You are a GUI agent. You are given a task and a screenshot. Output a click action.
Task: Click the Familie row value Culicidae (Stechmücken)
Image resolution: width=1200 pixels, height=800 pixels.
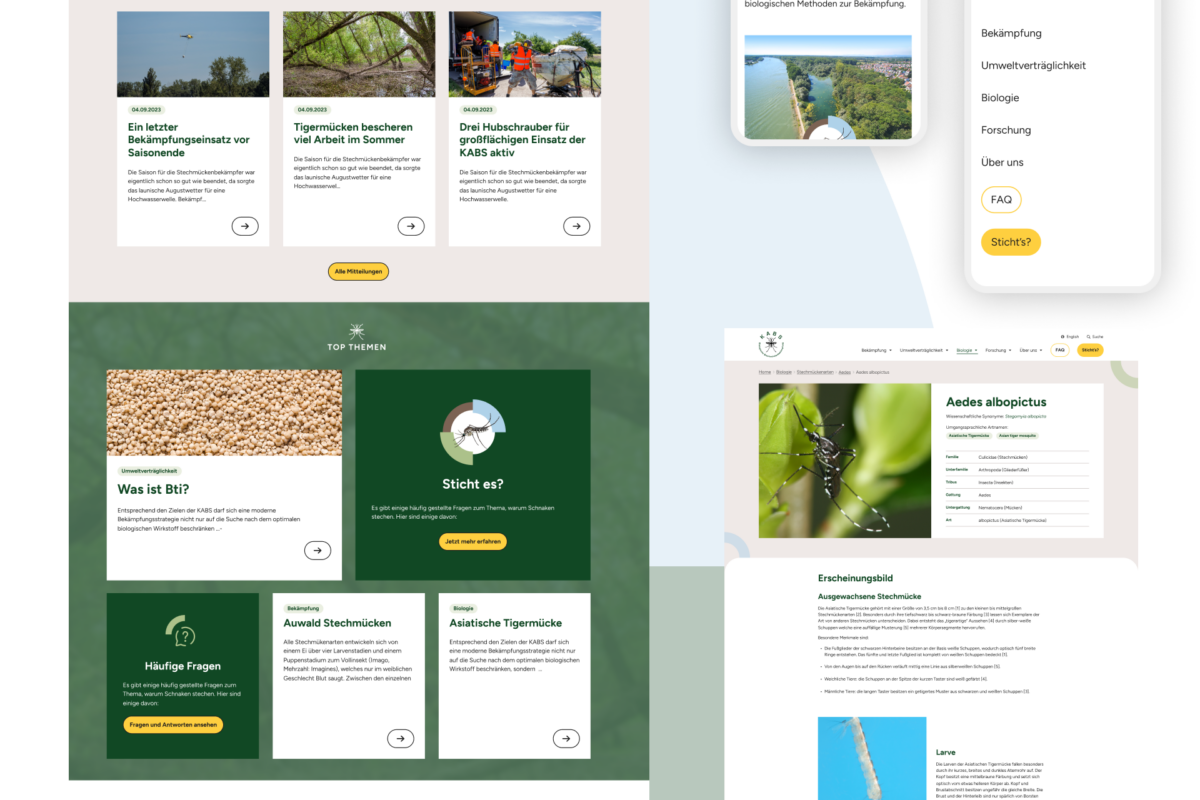coord(1002,457)
